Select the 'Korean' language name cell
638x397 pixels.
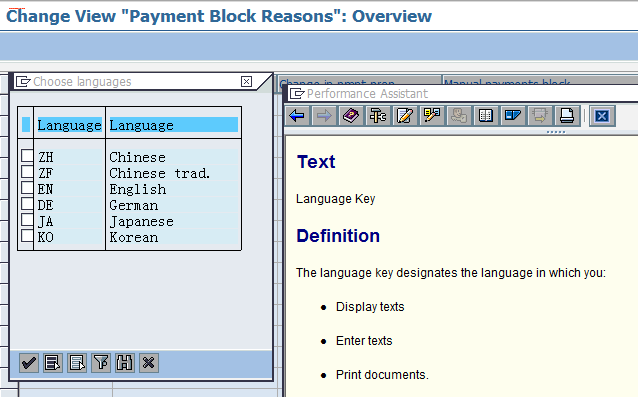[x=173, y=237]
